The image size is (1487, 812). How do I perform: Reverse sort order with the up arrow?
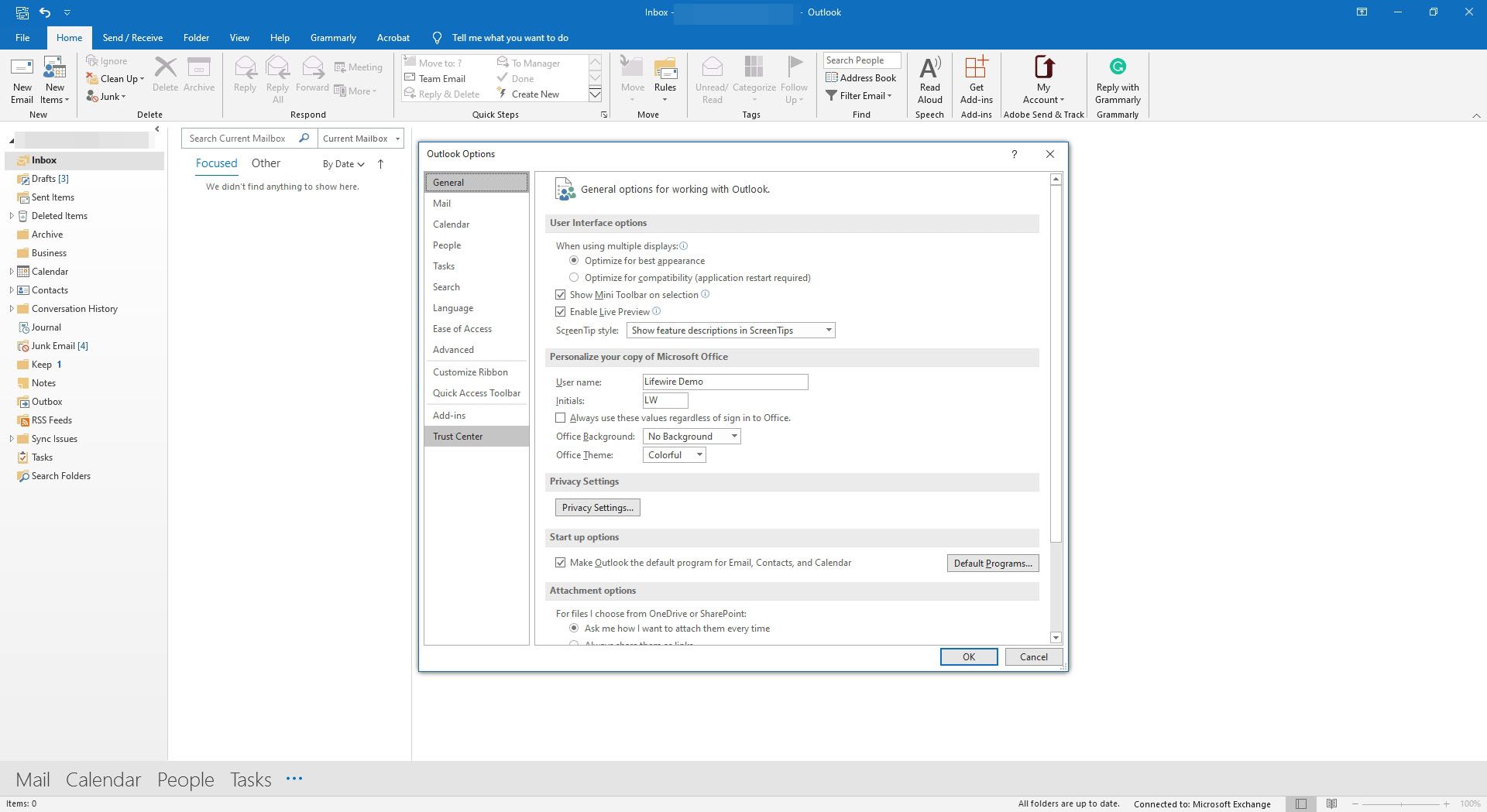380,163
